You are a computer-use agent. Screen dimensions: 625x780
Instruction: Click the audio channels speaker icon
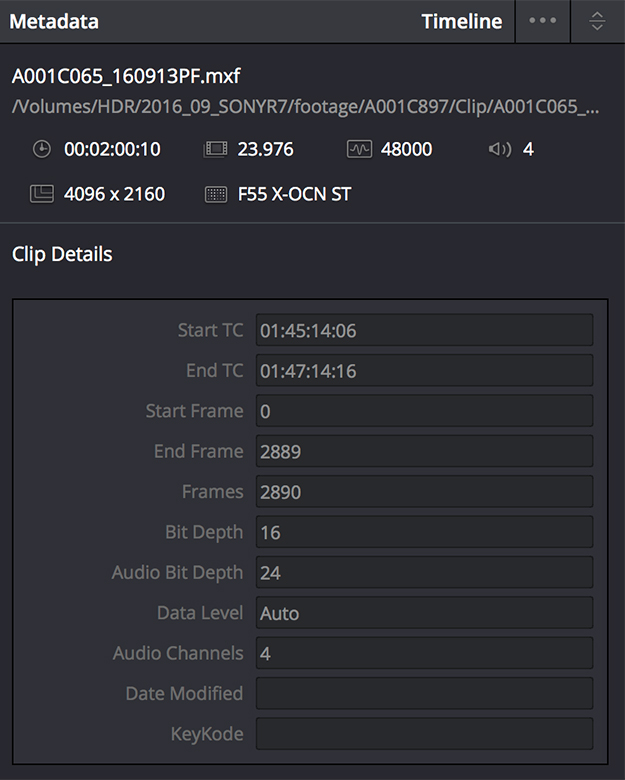pyautogui.click(x=499, y=149)
